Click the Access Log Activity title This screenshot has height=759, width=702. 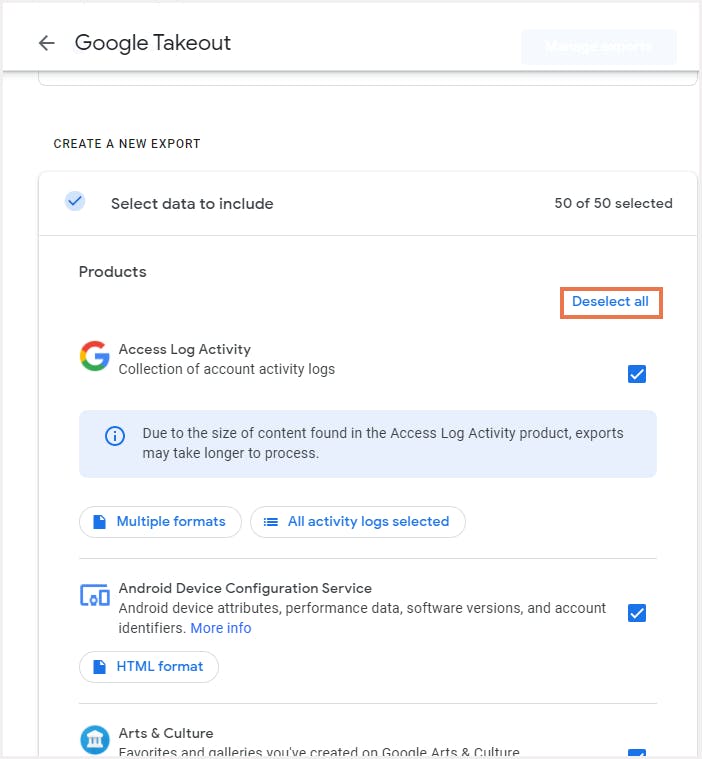[x=184, y=349]
